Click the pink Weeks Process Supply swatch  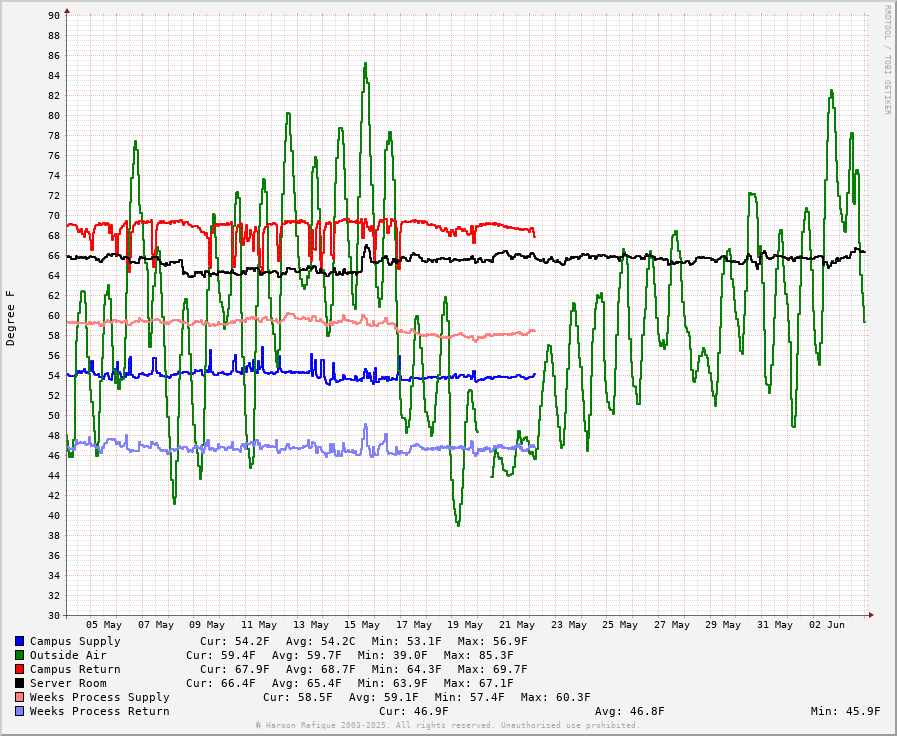click(19, 697)
